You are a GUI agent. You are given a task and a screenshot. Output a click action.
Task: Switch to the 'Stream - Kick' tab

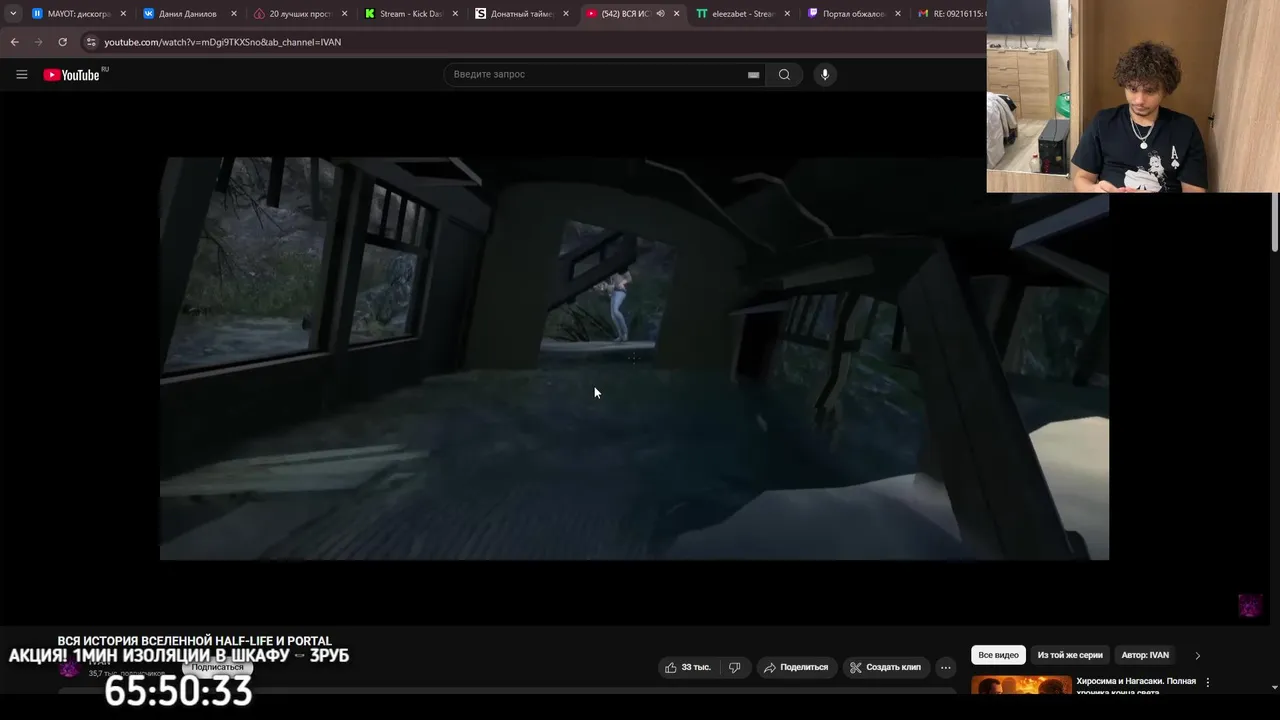click(x=410, y=14)
